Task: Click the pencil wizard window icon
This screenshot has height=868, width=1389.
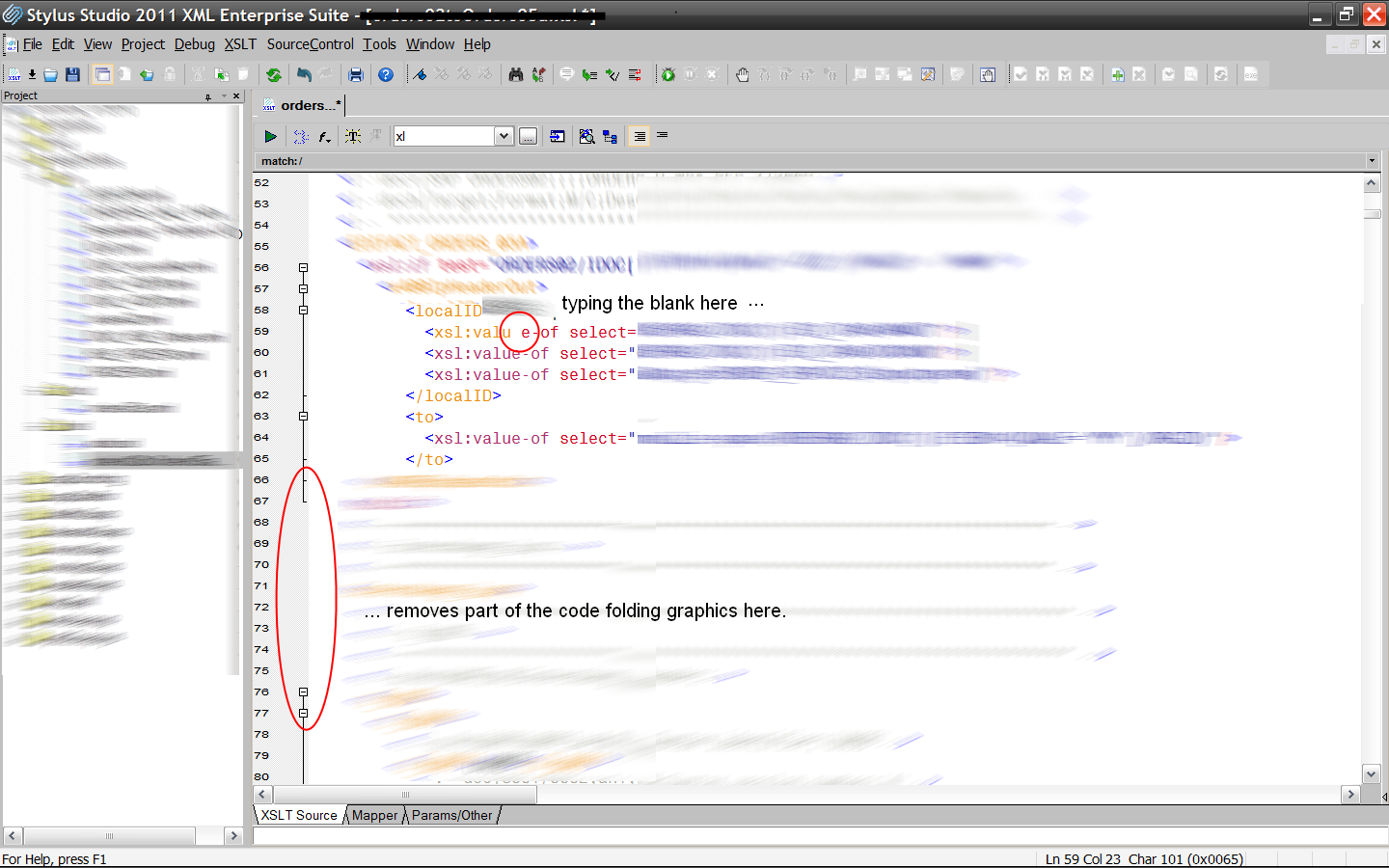Action: pos(928,74)
